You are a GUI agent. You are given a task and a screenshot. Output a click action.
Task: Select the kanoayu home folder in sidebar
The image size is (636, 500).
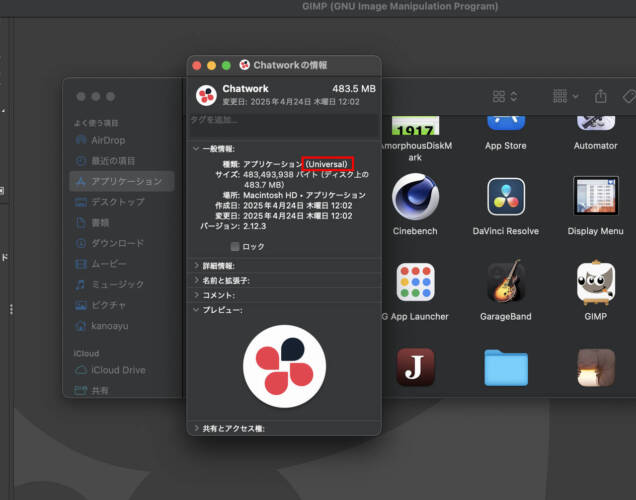click(x=122, y=326)
